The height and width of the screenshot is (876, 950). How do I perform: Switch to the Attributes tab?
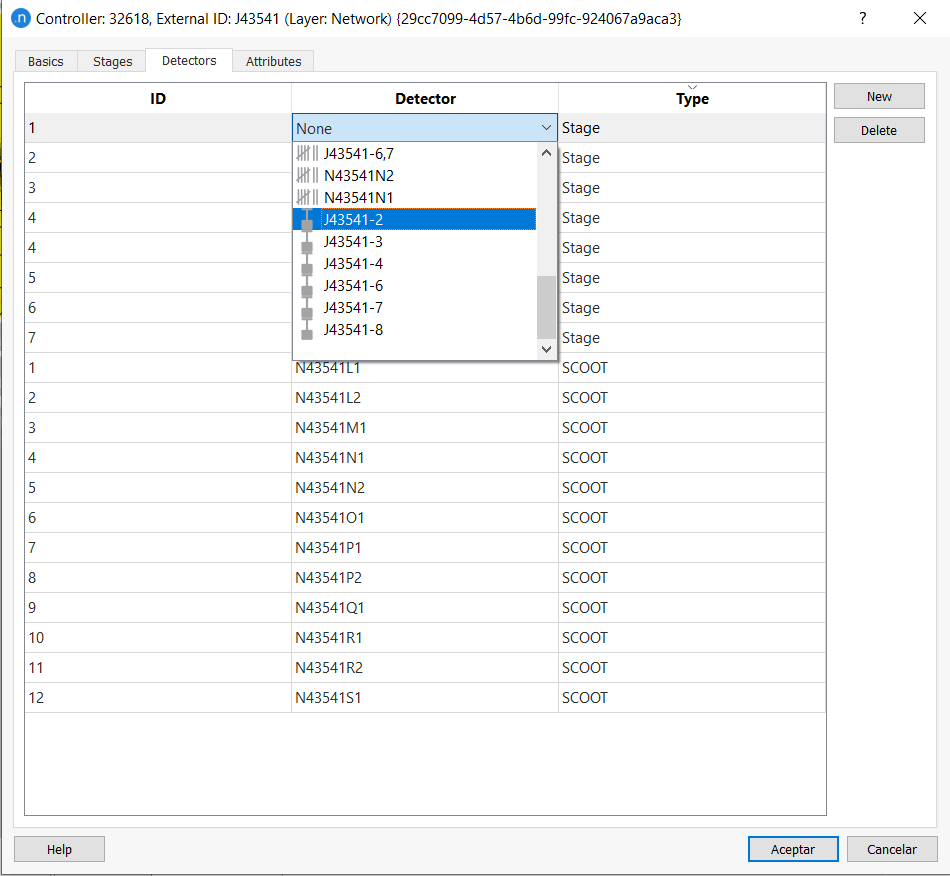pos(272,61)
